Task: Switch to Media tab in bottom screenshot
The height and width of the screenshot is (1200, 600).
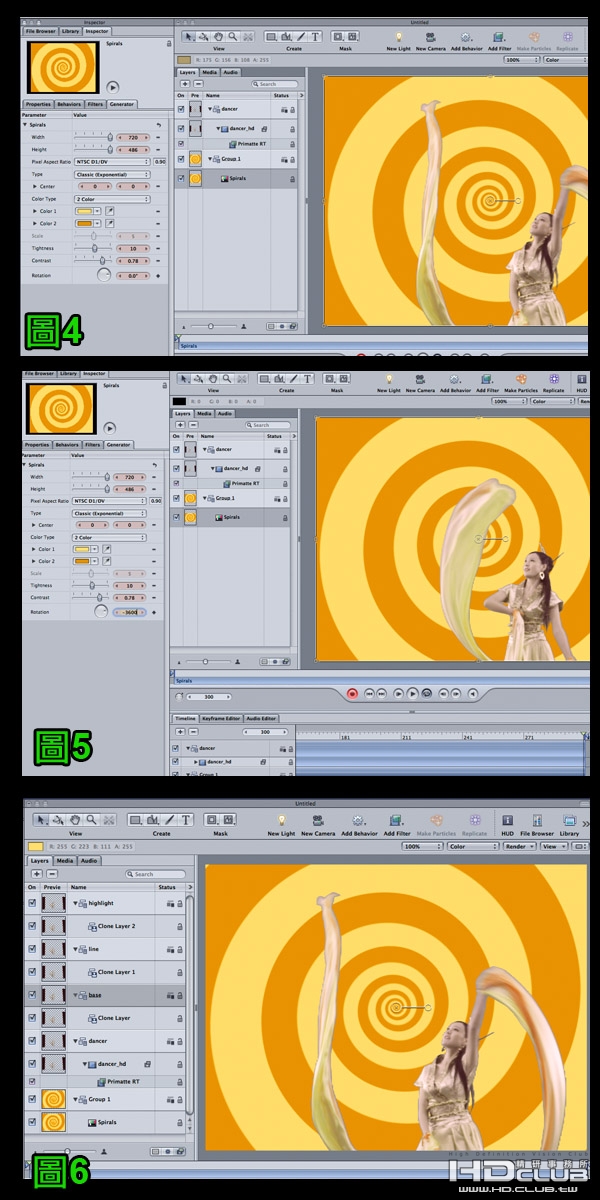Action: (x=65, y=860)
